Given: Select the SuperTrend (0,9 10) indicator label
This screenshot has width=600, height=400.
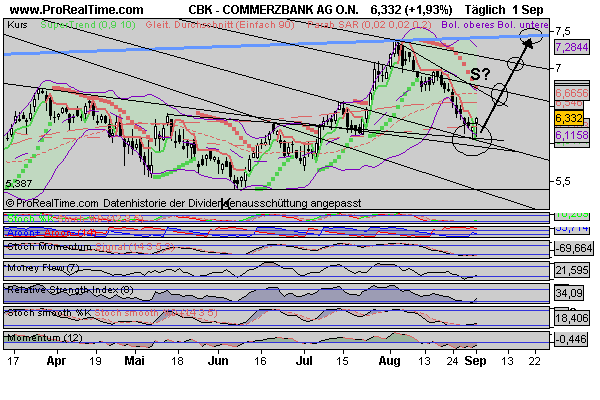Looking at the screenshot, I should pos(88,25).
